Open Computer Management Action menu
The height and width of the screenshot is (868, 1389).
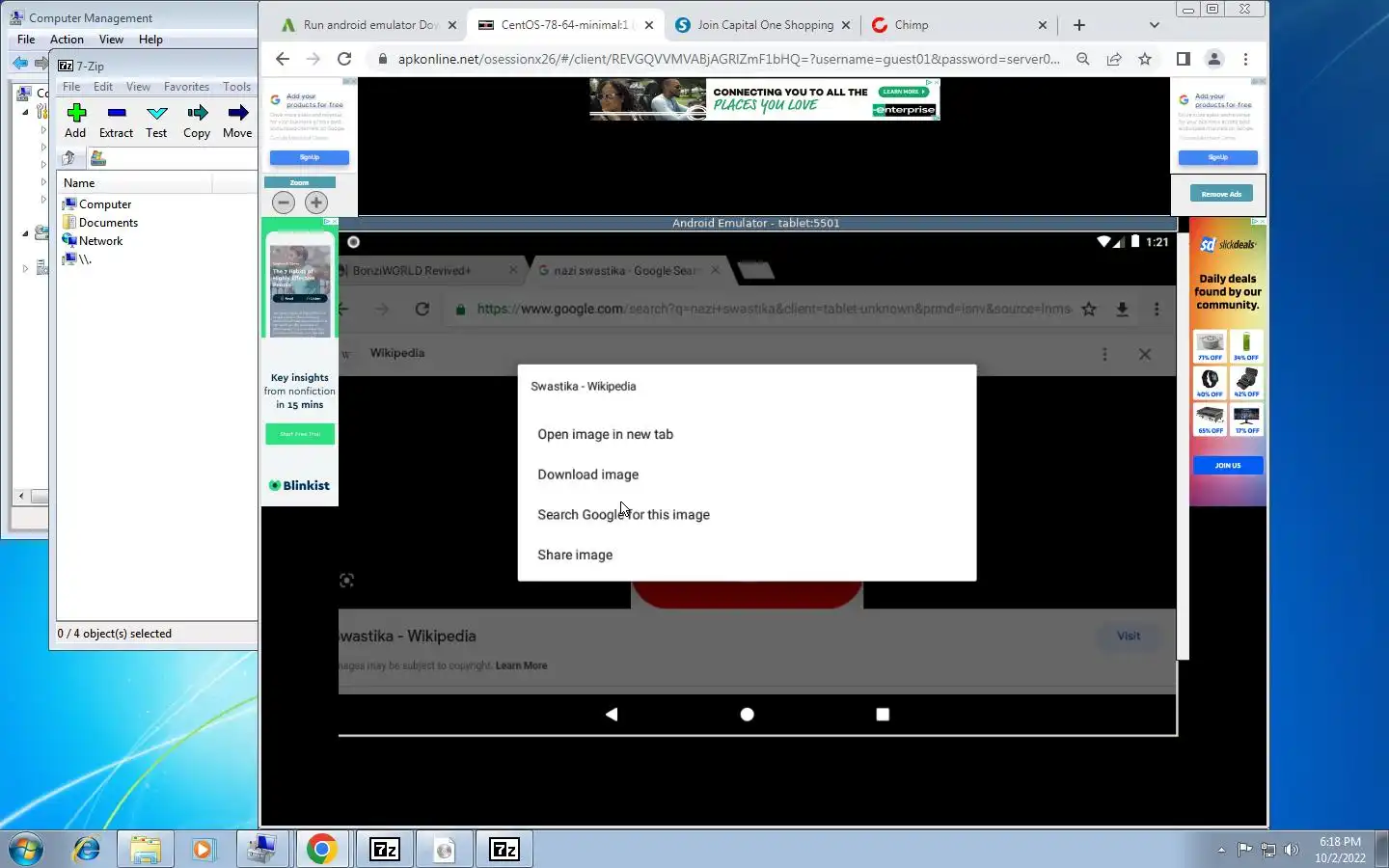[x=67, y=40]
